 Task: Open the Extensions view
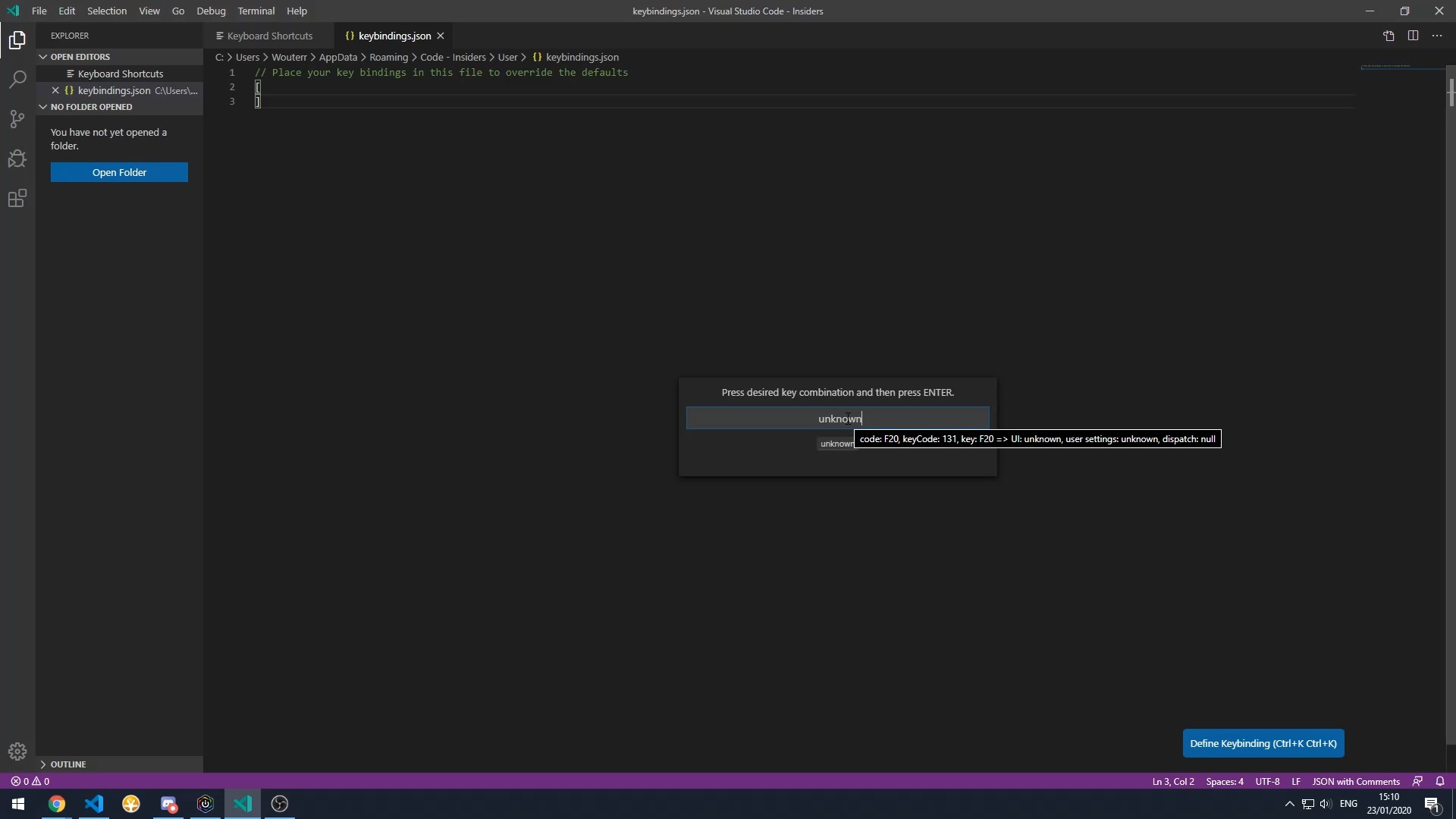17,199
